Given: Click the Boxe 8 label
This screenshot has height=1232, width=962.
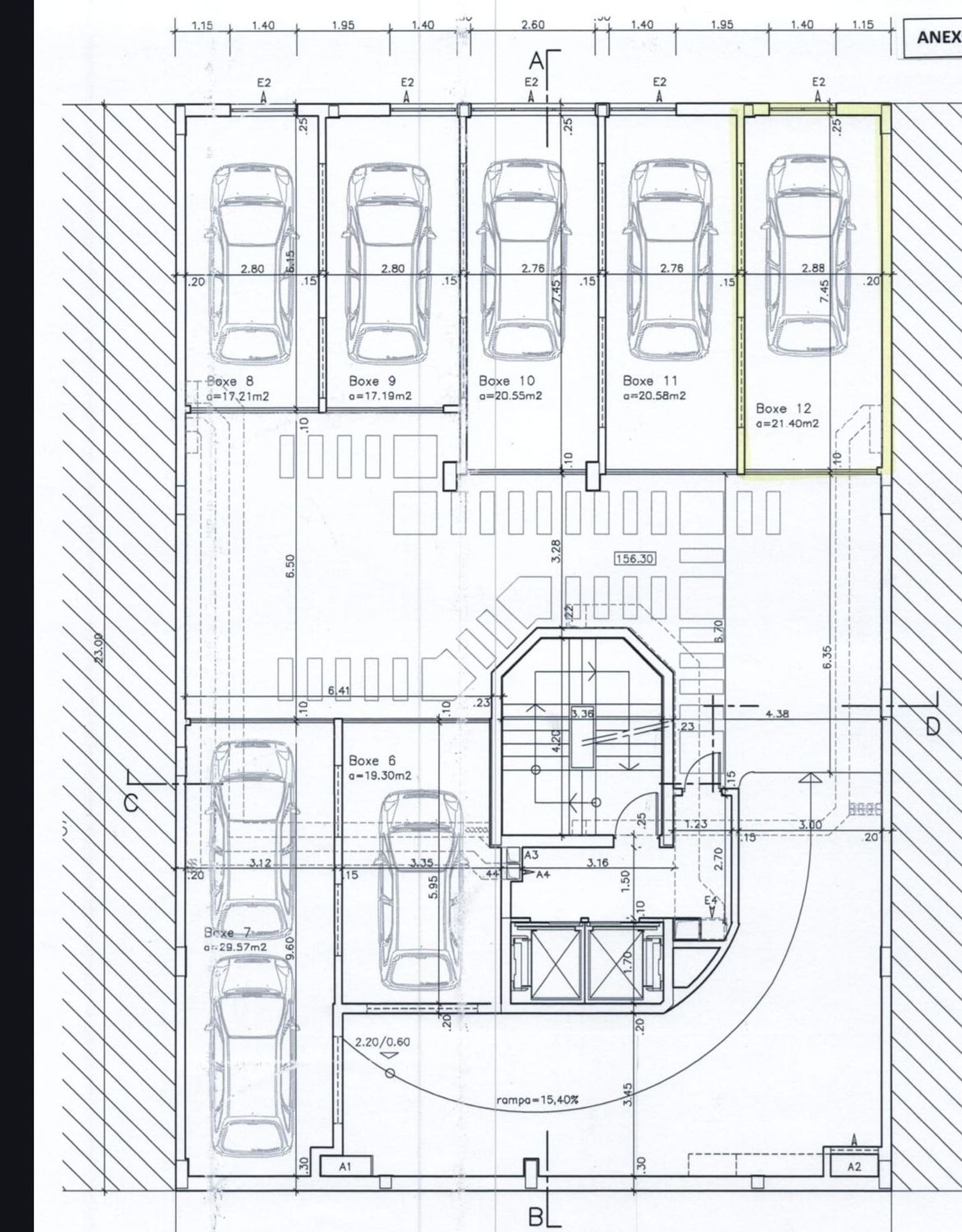Looking at the screenshot, I should [230, 382].
